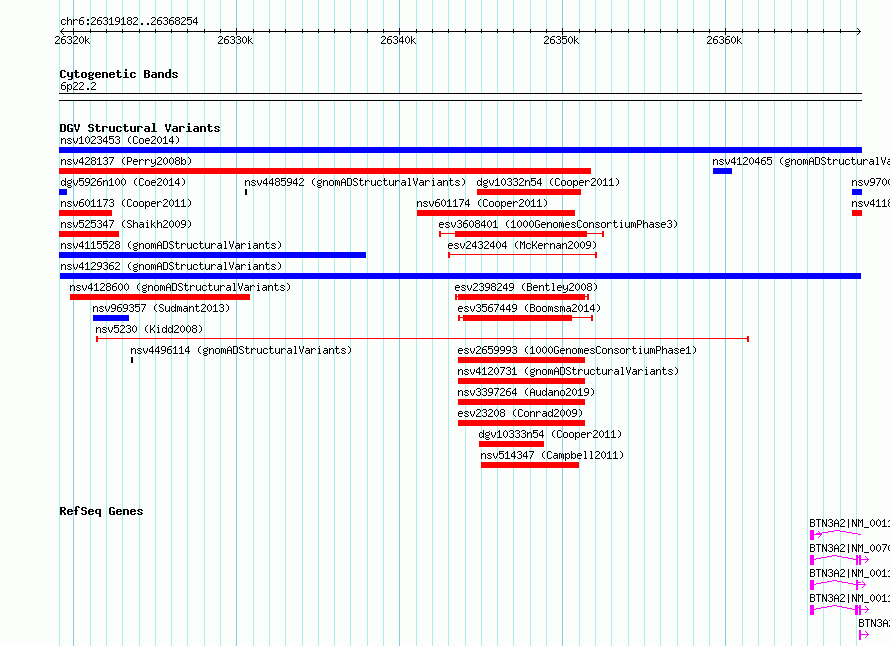
Task: Open nsv601174 (Cooper2011) label
Action: [482, 203]
